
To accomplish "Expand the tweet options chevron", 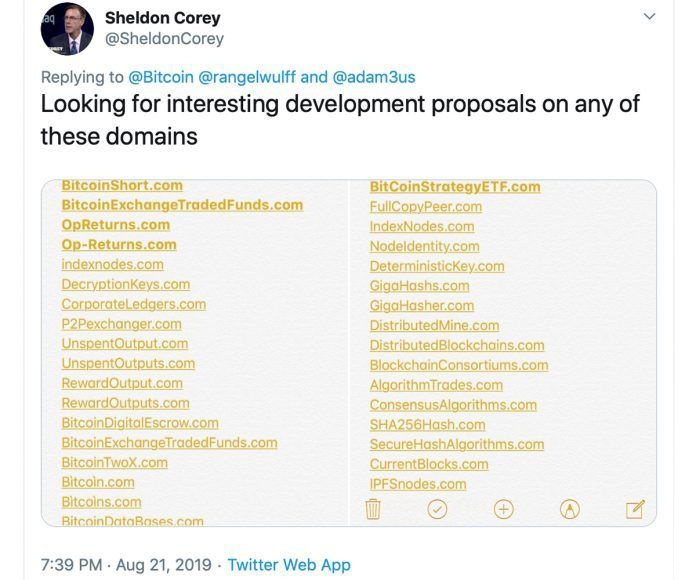I will (x=649, y=16).
